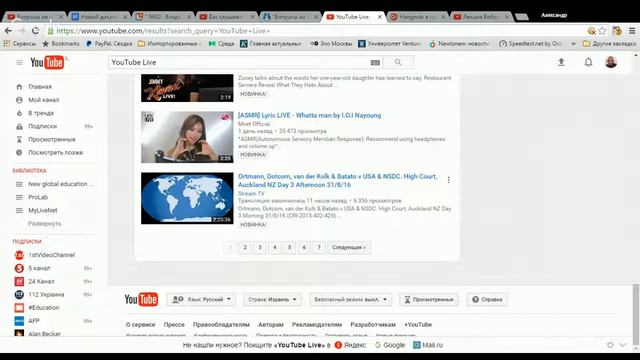Click the Yandex search link icon
The image size is (640, 360).
coord(338,345)
